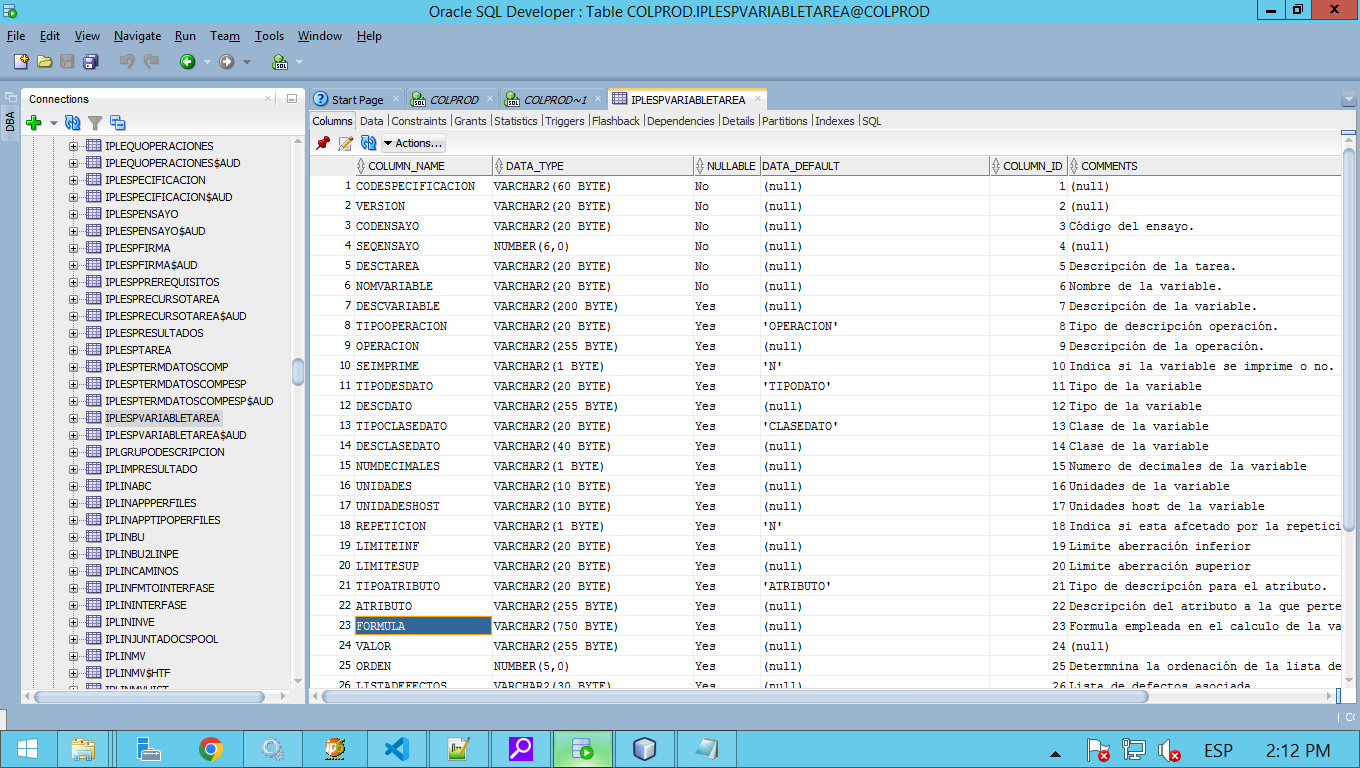Click the network icon in the system tray
This screenshot has width=1360, height=768.
[x=1133, y=749]
